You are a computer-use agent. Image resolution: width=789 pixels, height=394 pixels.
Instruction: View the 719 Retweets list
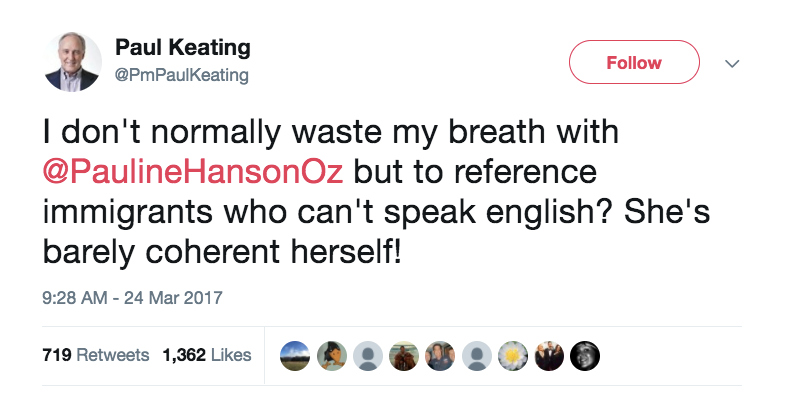coord(96,355)
